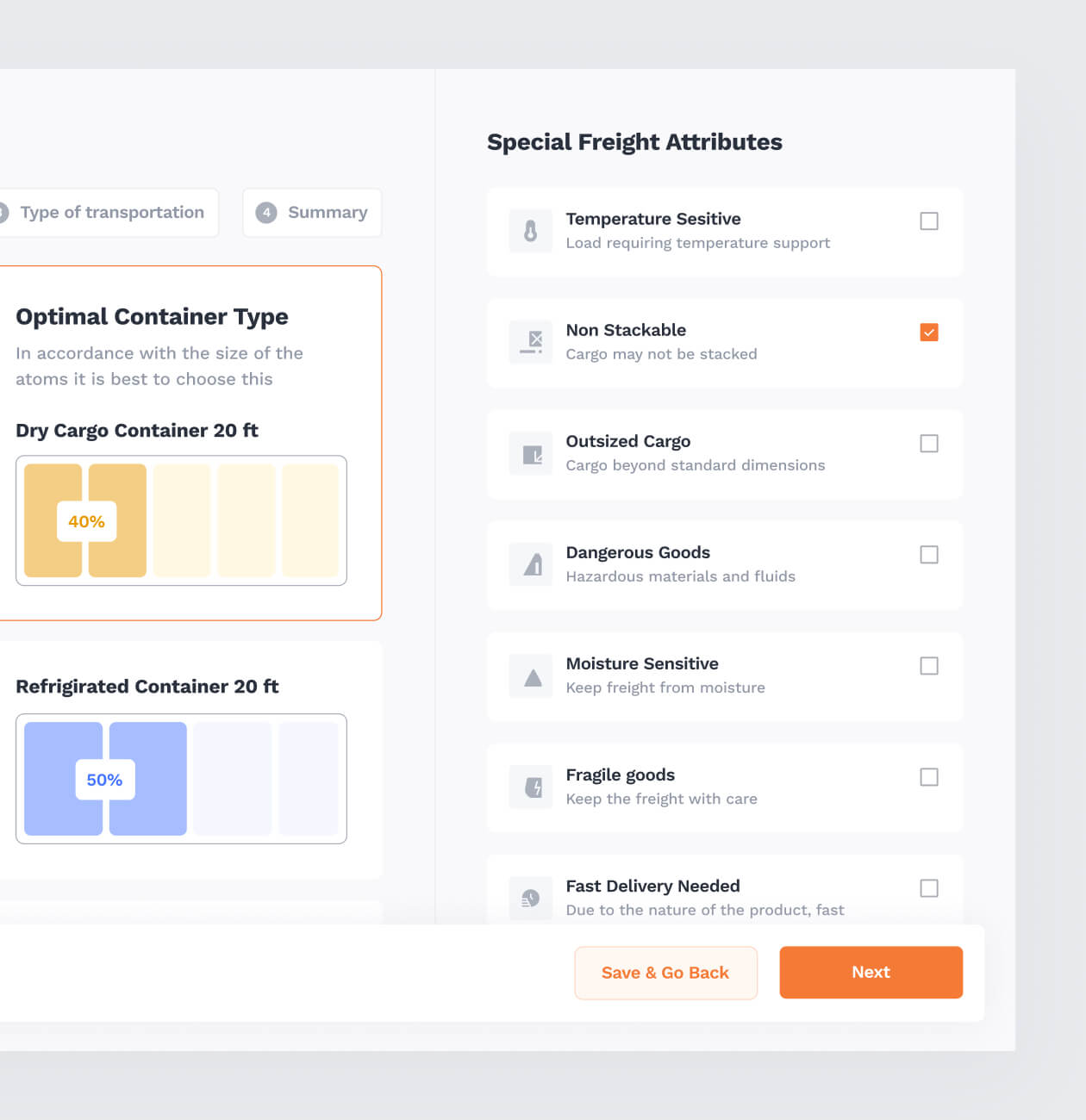This screenshot has width=1086, height=1120.
Task: Check the Fragile goods checkbox
Action: [x=928, y=777]
